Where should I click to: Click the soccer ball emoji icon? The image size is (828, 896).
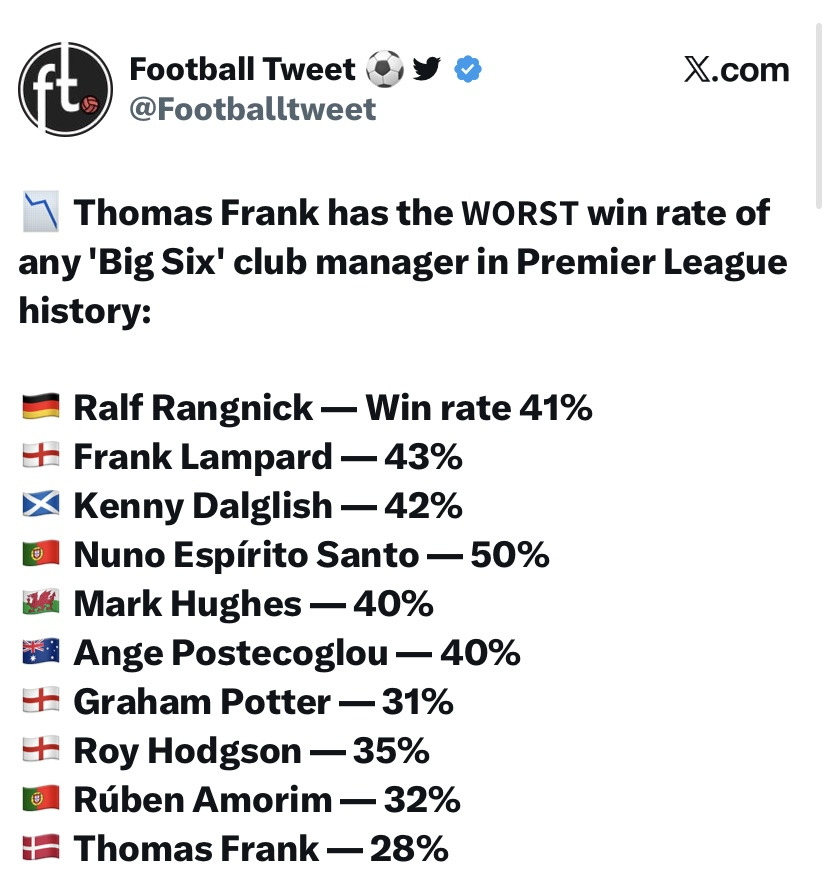coord(384,69)
